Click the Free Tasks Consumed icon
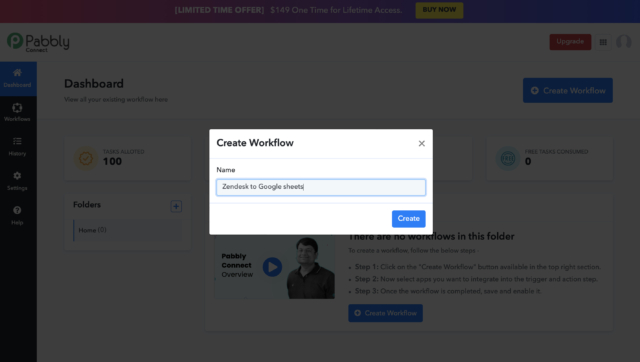 pyautogui.click(x=508, y=158)
